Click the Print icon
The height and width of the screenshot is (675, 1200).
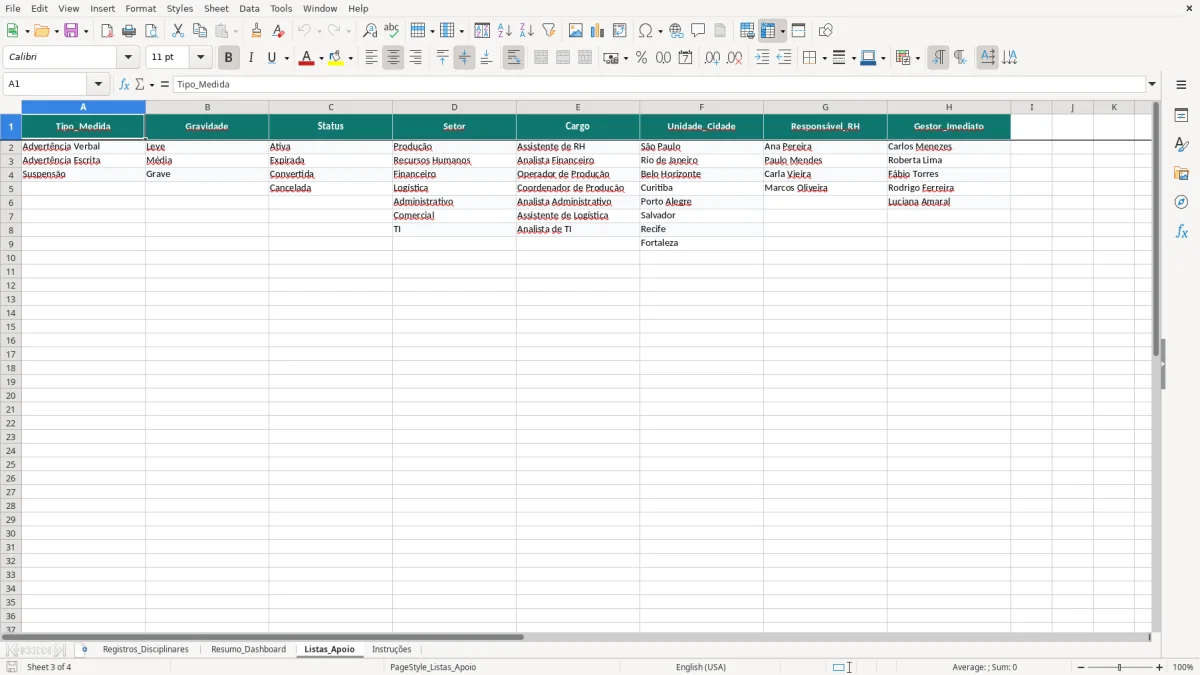pos(129,31)
